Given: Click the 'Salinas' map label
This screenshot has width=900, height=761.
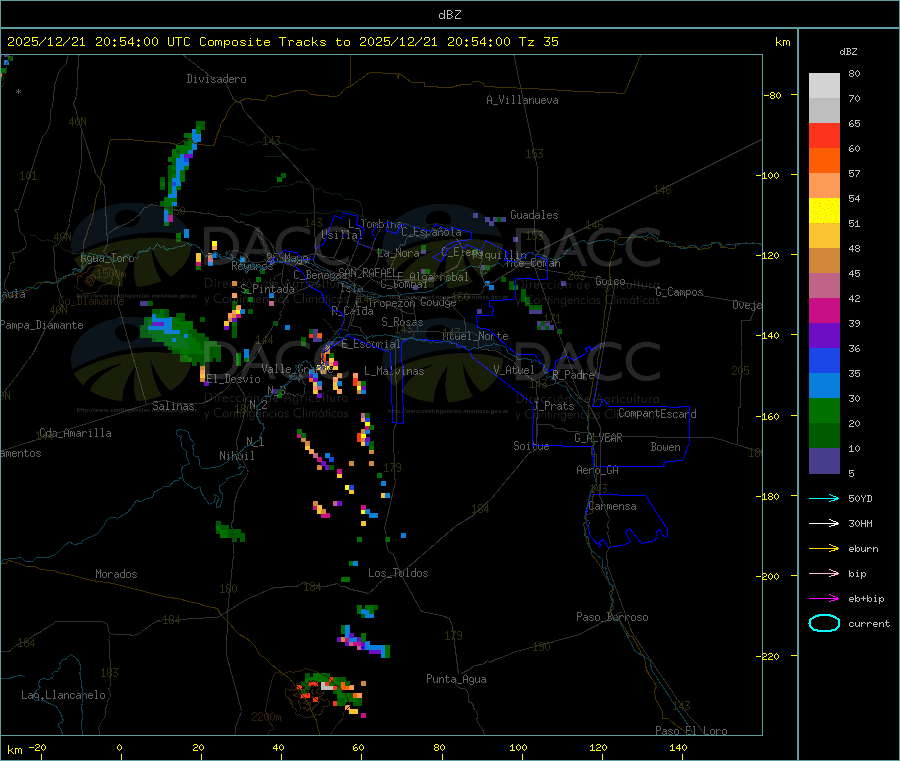Looking at the screenshot, I should click(x=173, y=406).
